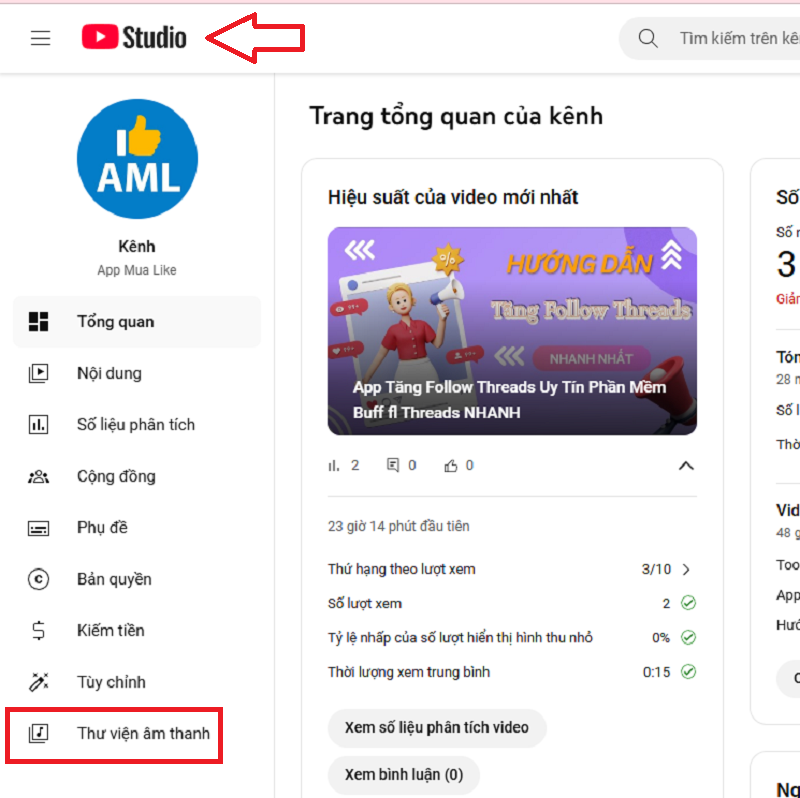Click Trang tổng quan của kênh heading
800x798 pixels.
456,116
